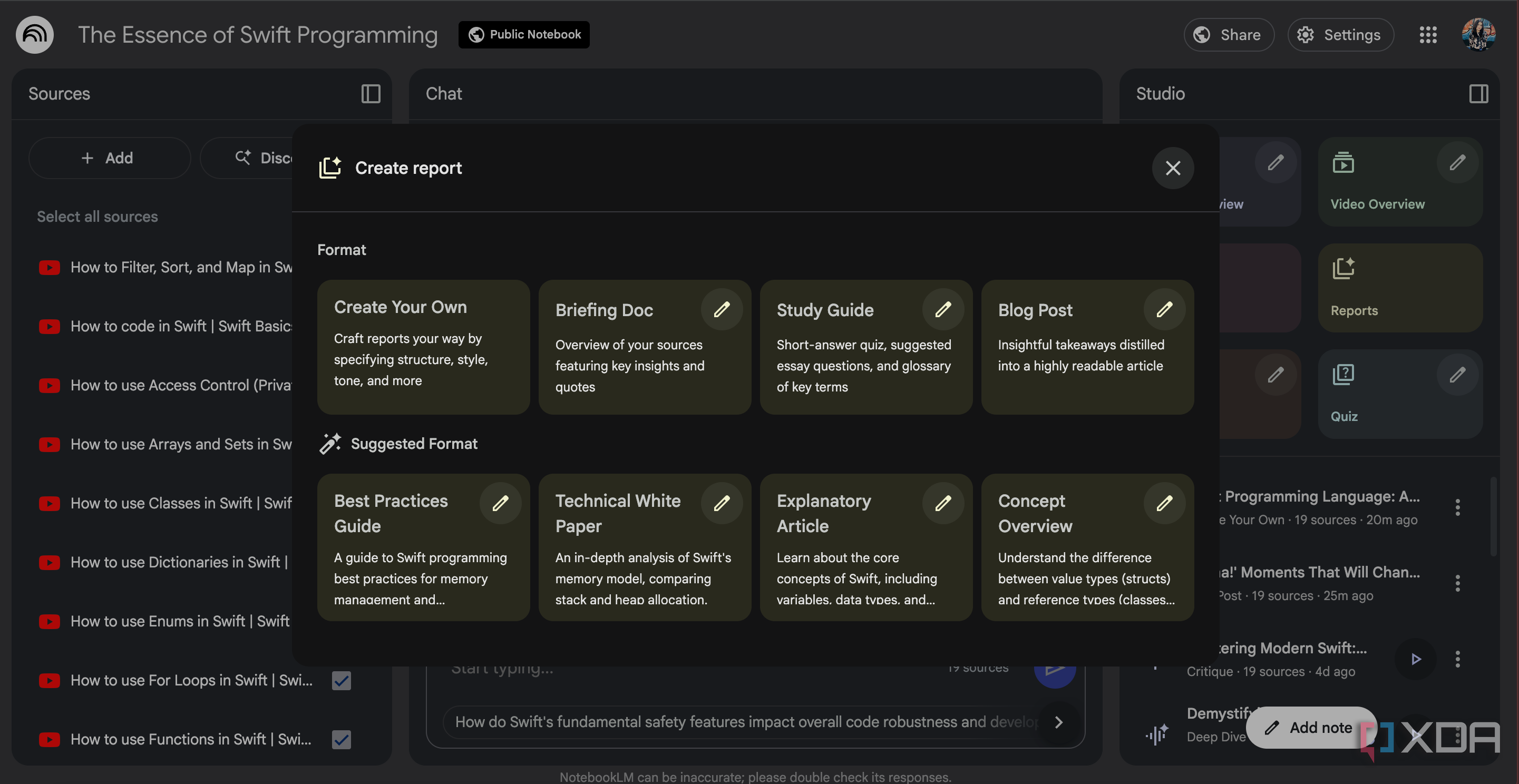Open the user profile avatar
This screenshot has width=1519, height=784.
1478,35
